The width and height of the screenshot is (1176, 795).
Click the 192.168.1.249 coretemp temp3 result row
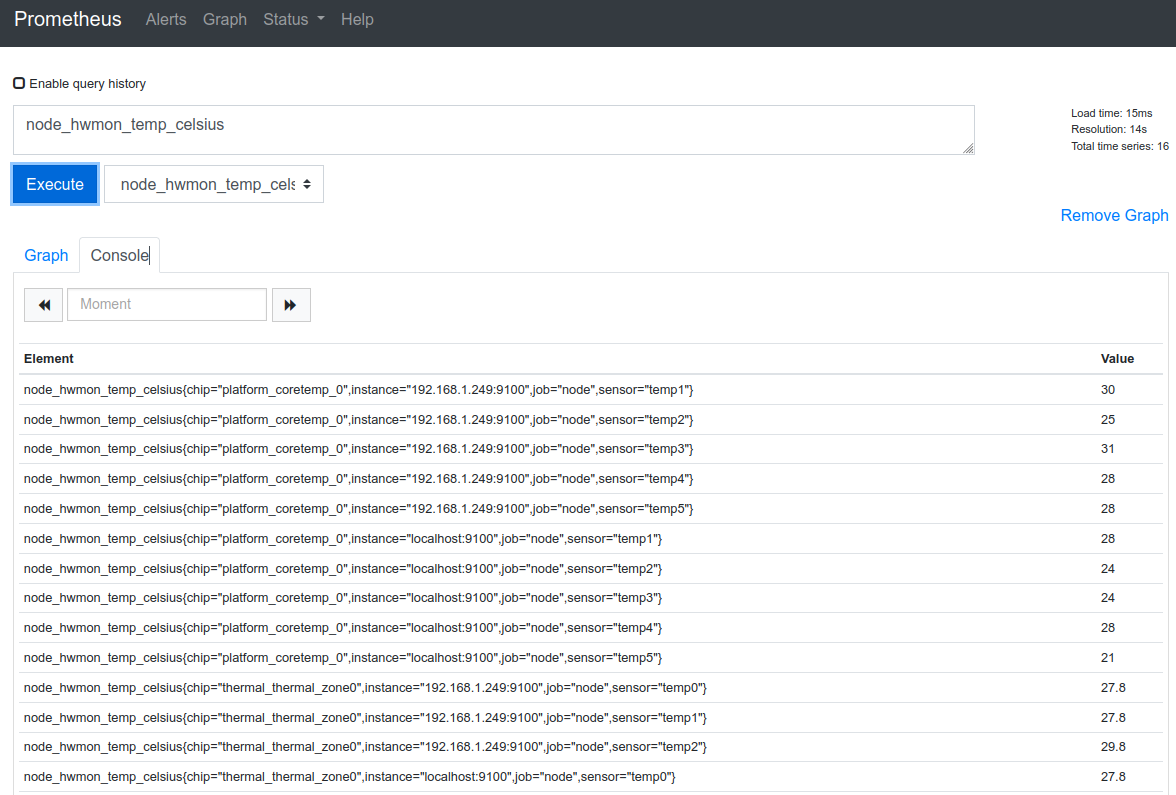(358, 449)
